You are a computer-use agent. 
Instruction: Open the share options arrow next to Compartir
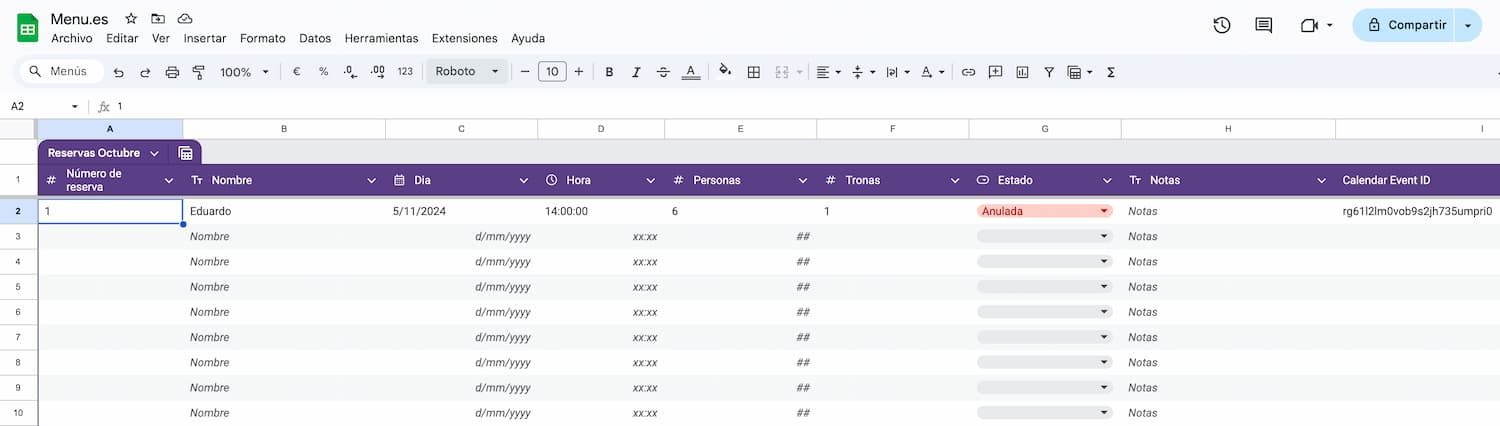click(1468, 25)
